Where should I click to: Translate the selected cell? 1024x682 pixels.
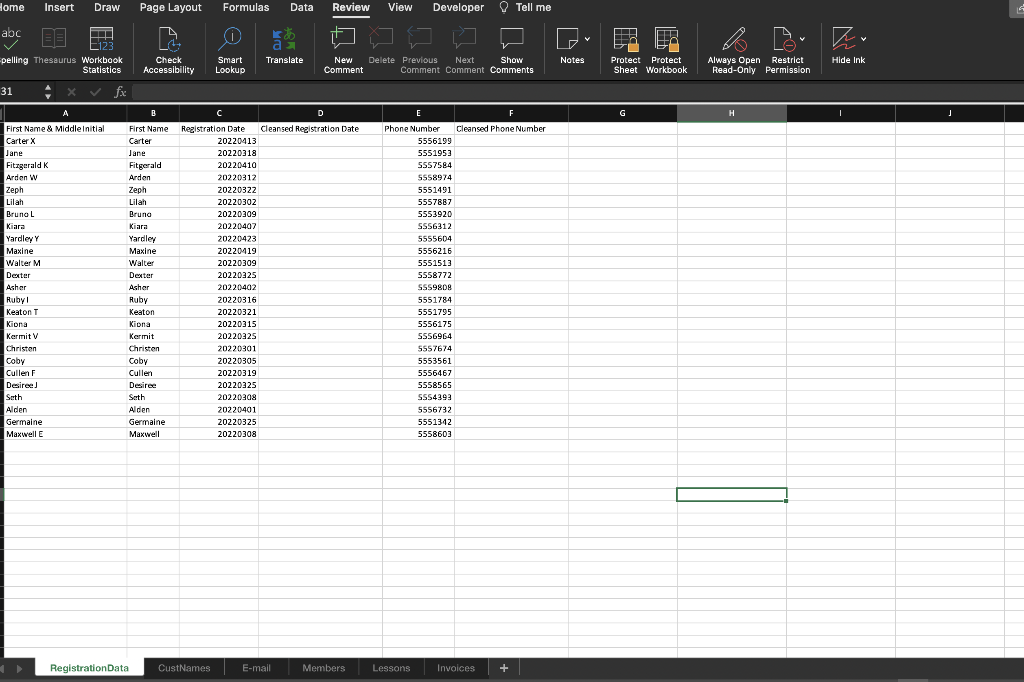point(285,45)
